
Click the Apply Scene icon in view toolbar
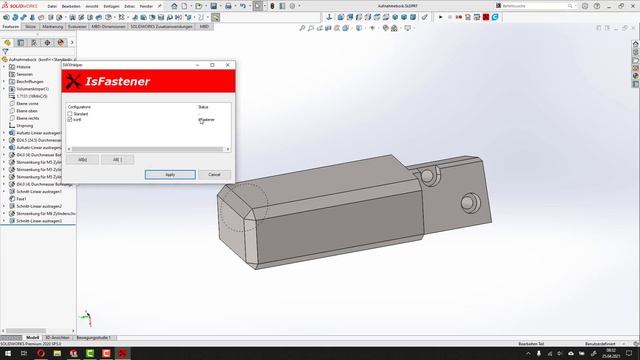tap(394, 28)
